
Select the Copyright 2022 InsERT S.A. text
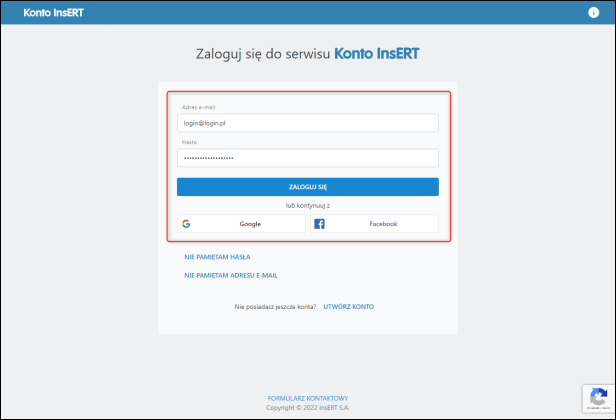tap(308, 407)
